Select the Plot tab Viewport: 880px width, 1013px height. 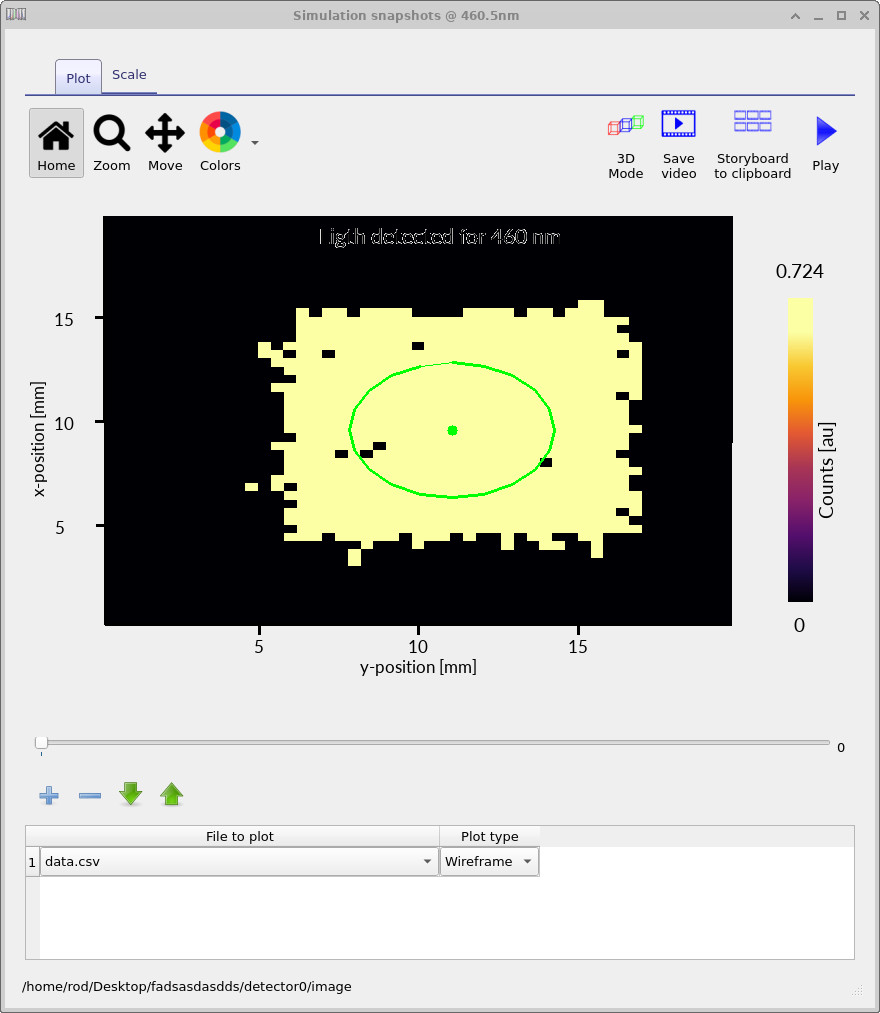pyautogui.click(x=77, y=76)
